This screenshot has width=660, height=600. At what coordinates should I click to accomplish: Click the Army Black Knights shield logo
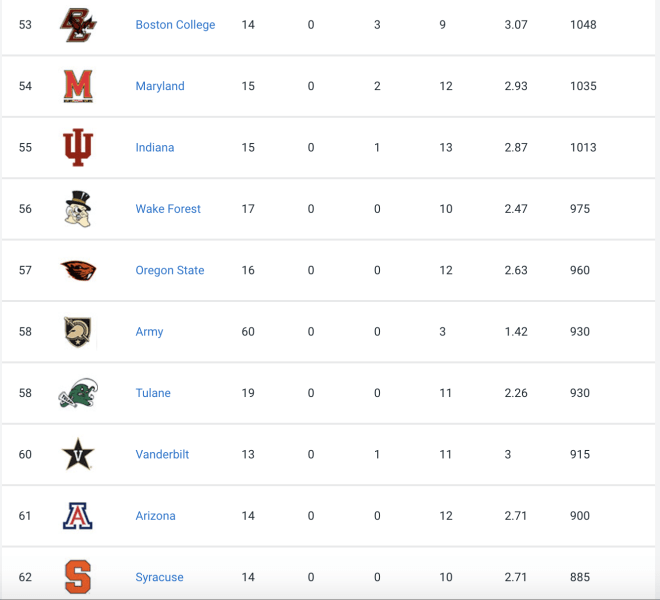click(78, 332)
